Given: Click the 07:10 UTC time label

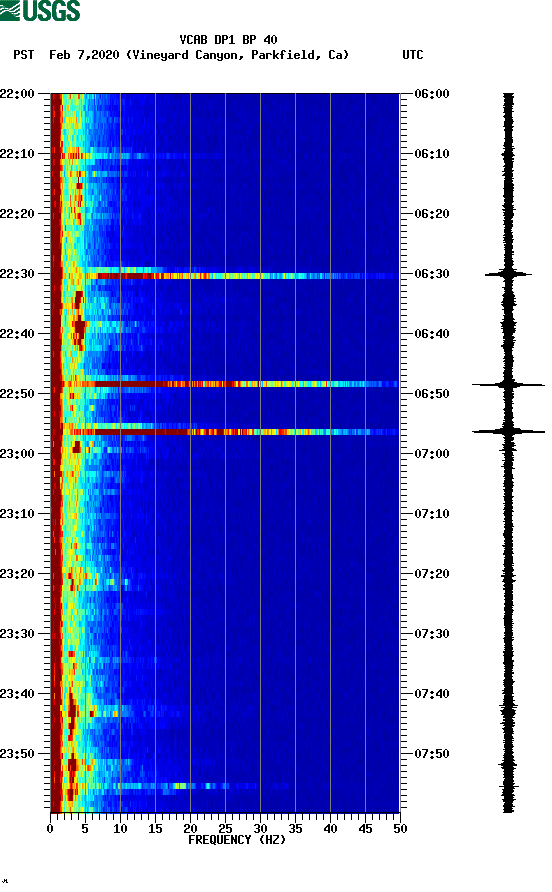Looking at the screenshot, I should [432, 514].
